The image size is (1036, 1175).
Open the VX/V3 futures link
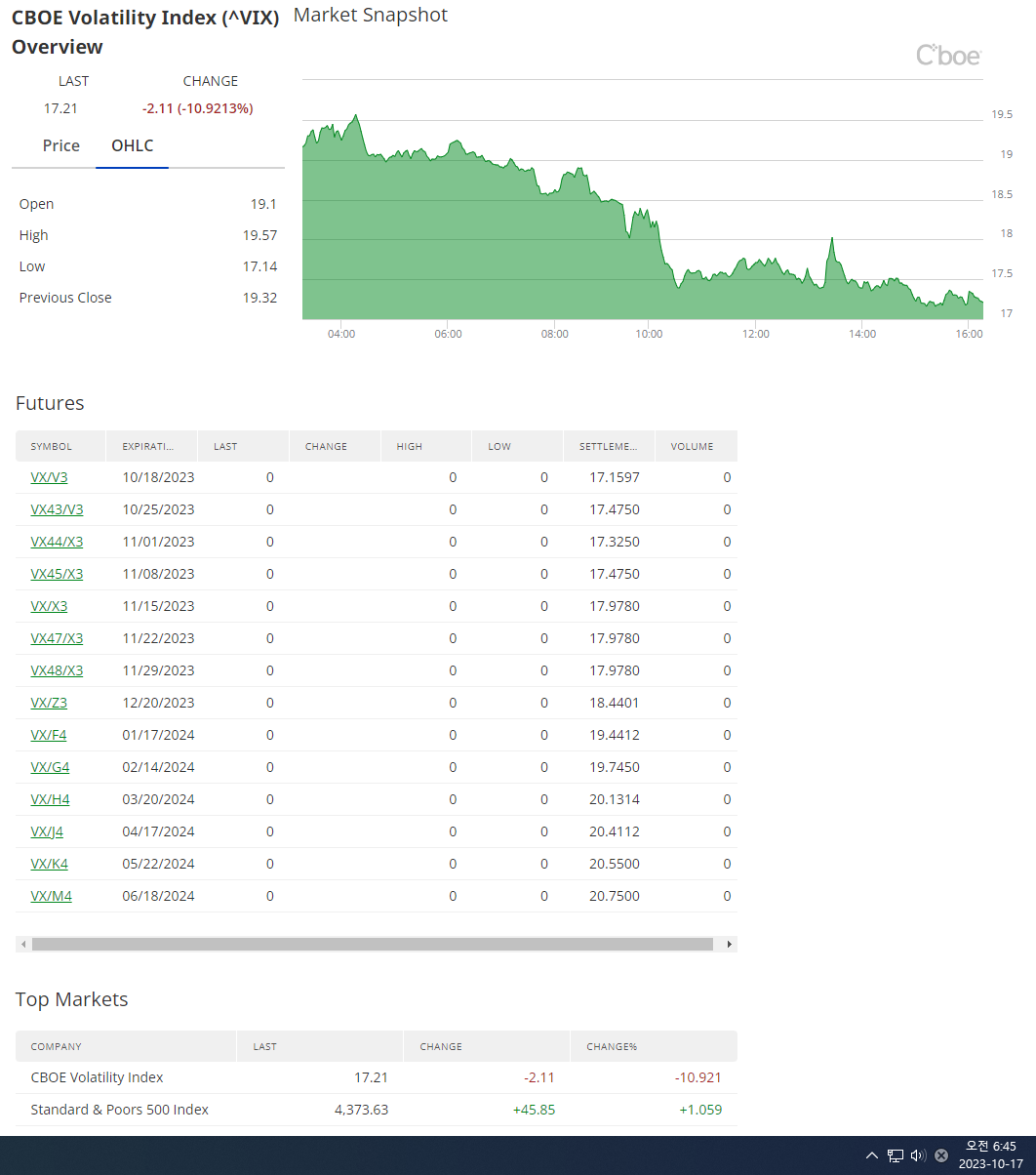pos(49,478)
